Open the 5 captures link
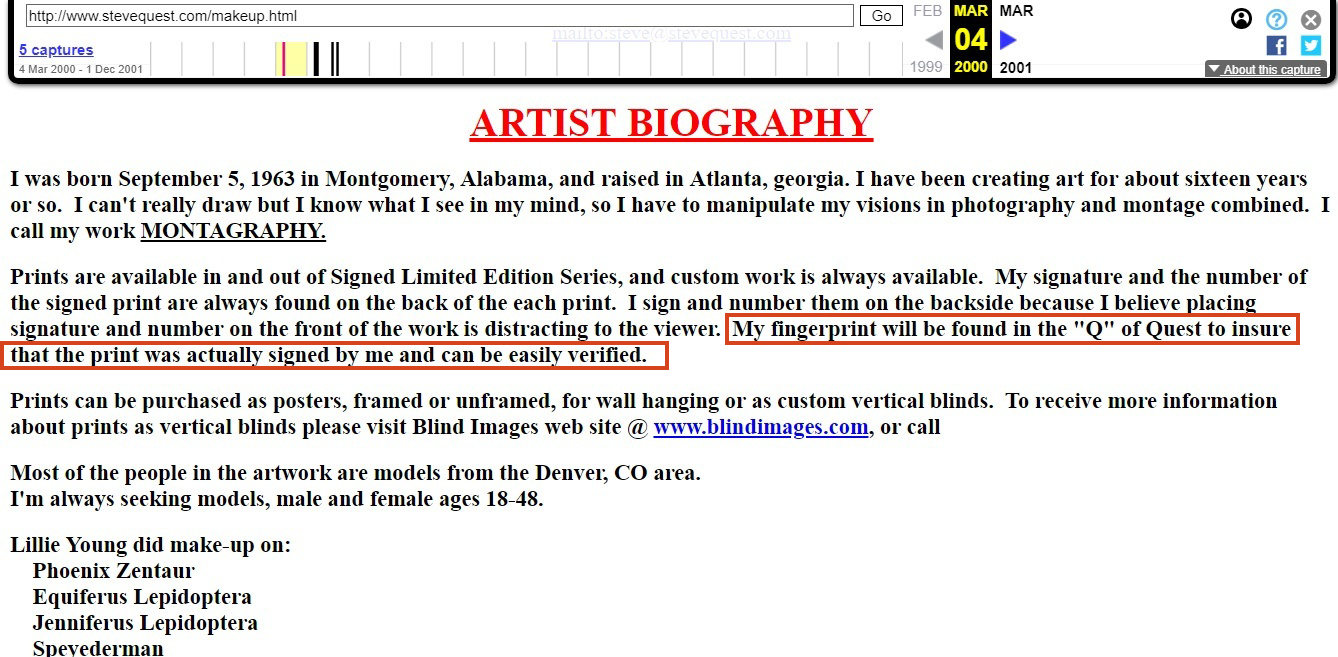 coord(56,50)
